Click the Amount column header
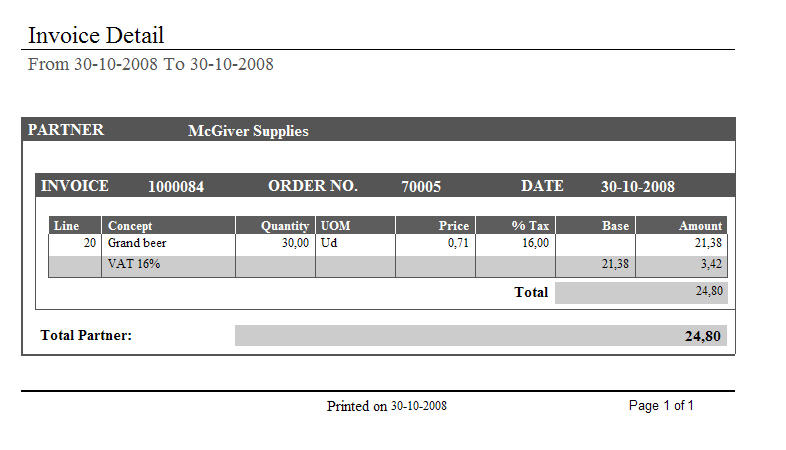This screenshot has width=786, height=450. click(700, 226)
